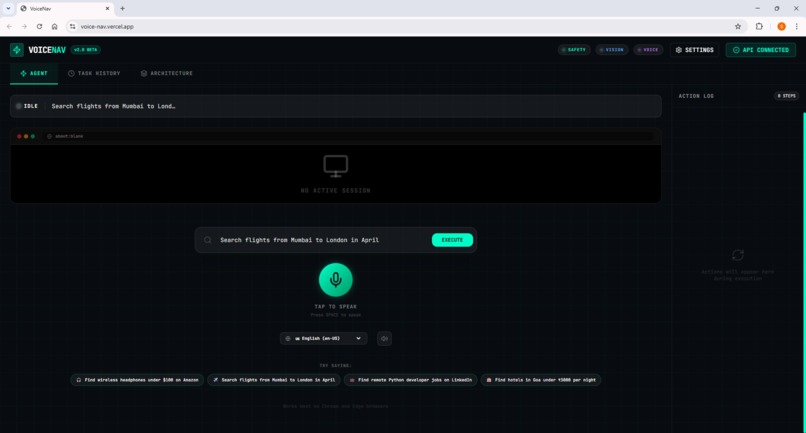
Task: Pick the wireless headphones on Amazon suggestion
Action: click(137, 380)
